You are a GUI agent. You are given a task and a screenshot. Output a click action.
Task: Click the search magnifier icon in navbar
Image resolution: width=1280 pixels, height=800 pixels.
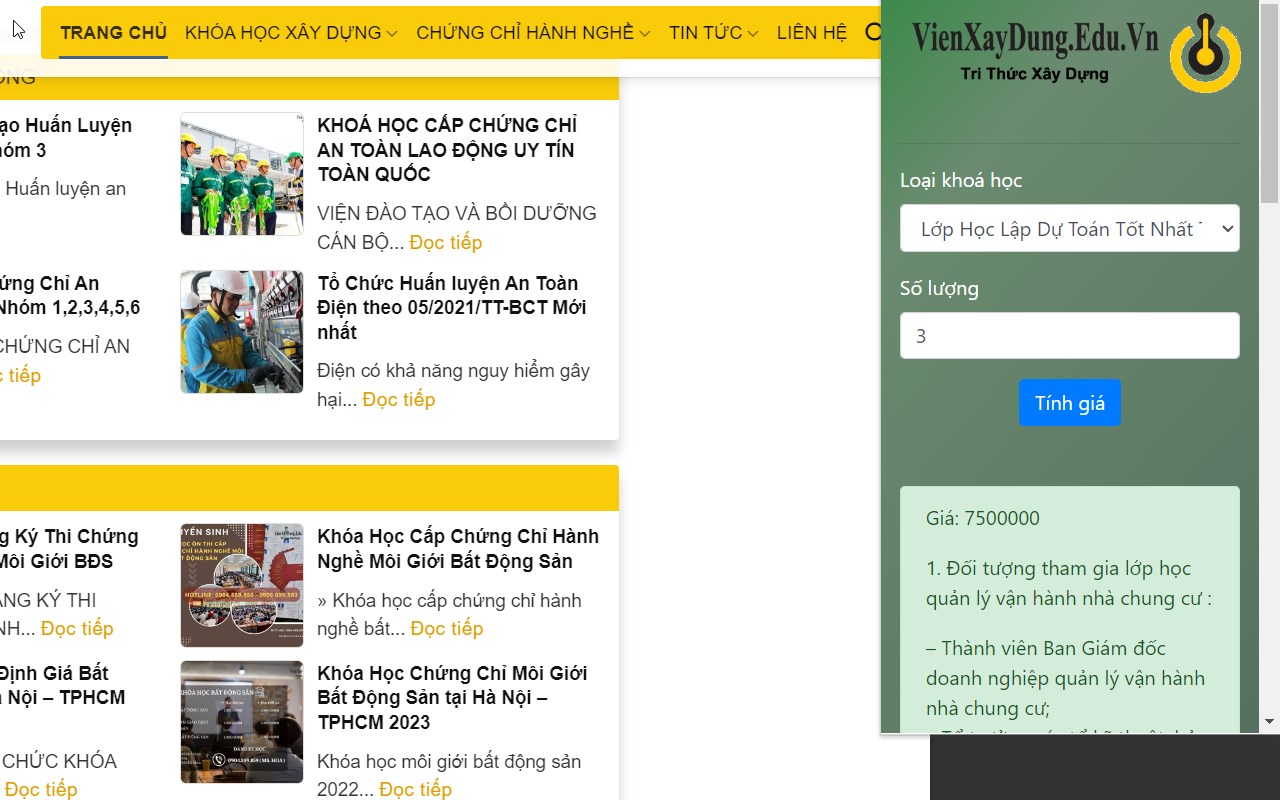point(872,33)
